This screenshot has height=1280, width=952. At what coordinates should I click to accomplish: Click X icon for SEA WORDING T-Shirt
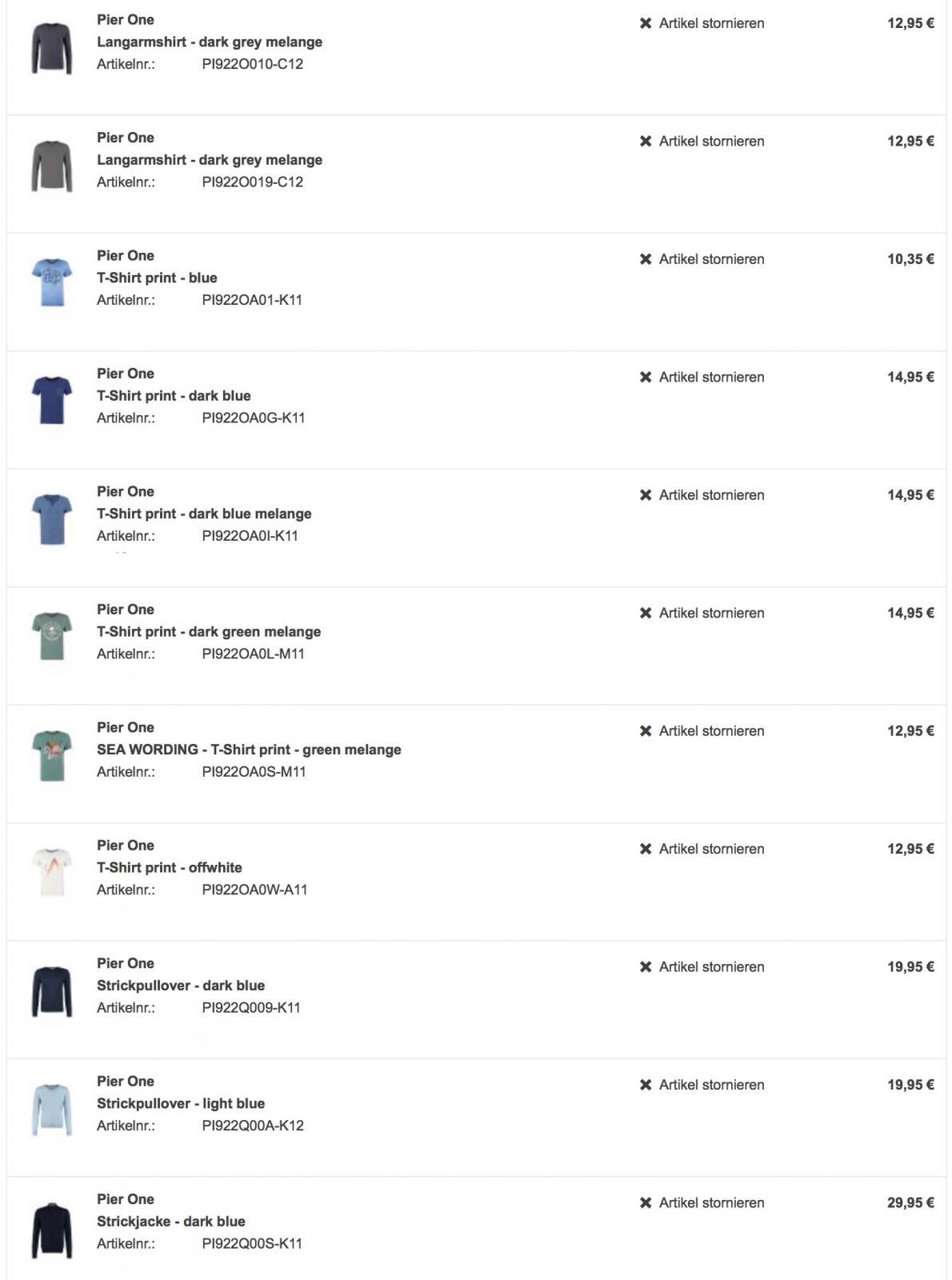646,731
